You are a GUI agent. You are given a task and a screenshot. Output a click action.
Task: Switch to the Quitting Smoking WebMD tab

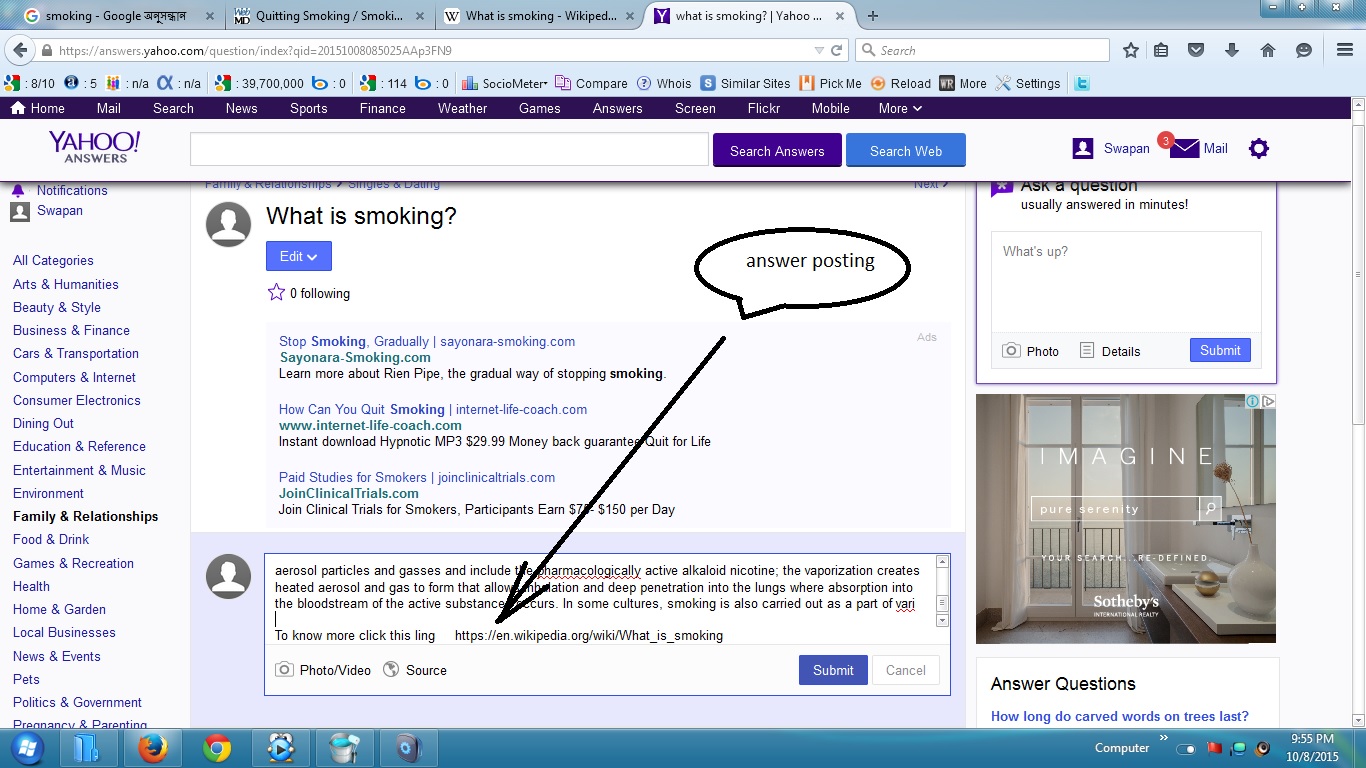click(330, 15)
